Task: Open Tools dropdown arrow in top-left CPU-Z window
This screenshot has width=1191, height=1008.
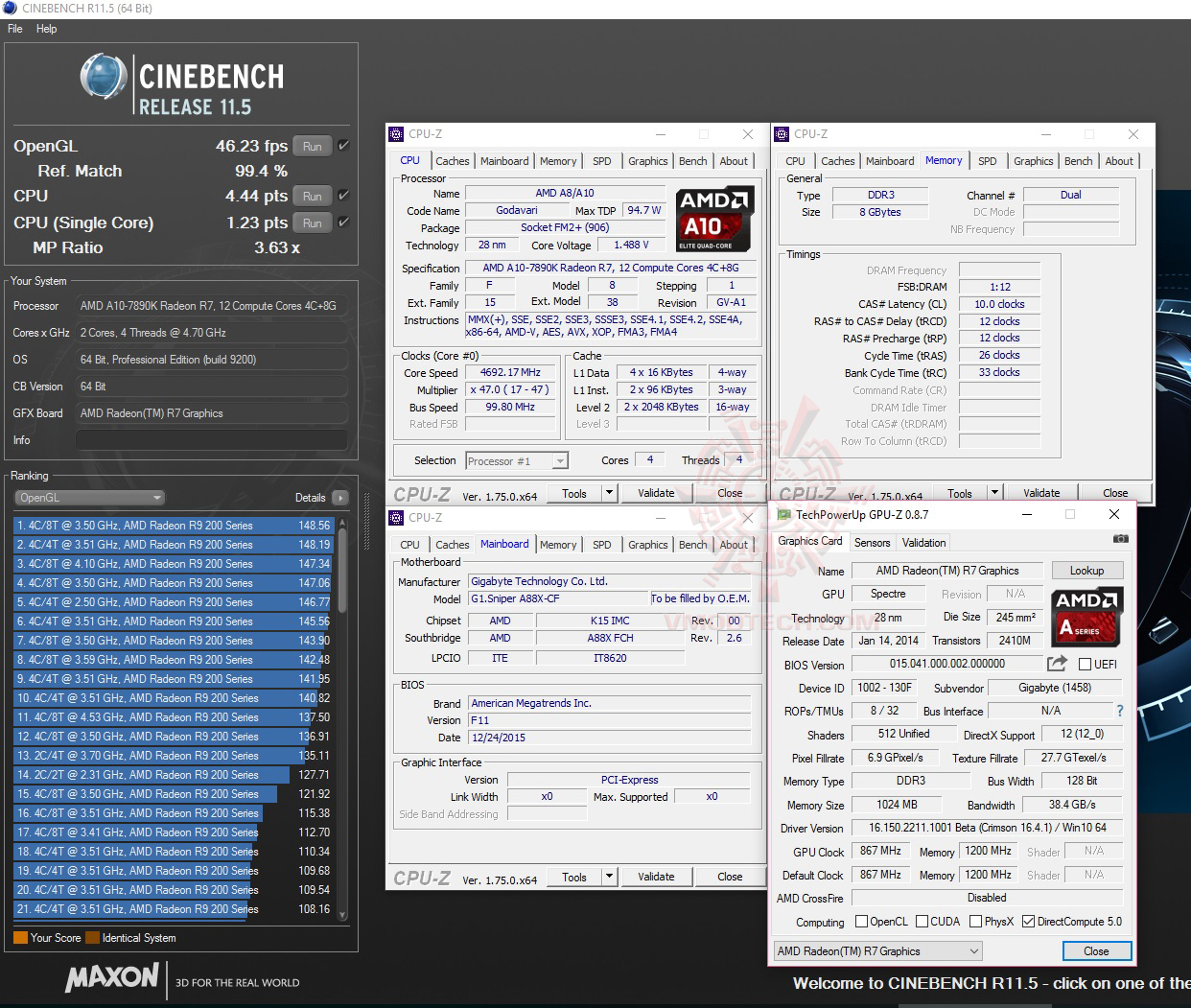Action: pyautogui.click(x=609, y=493)
